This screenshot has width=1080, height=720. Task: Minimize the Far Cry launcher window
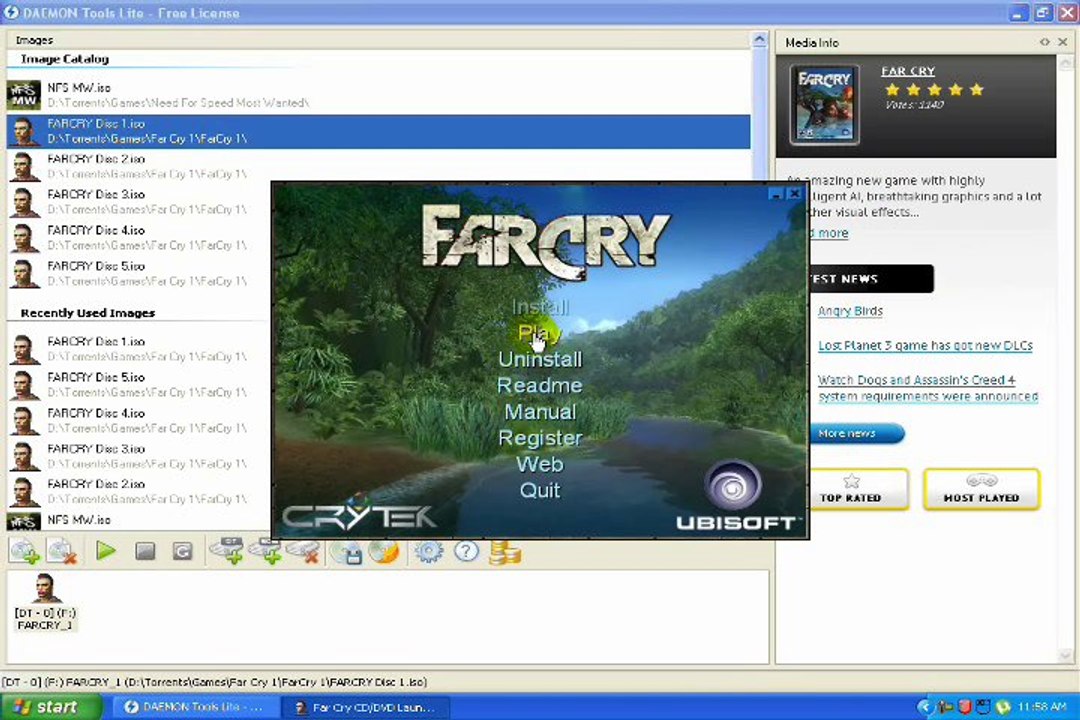(x=776, y=194)
